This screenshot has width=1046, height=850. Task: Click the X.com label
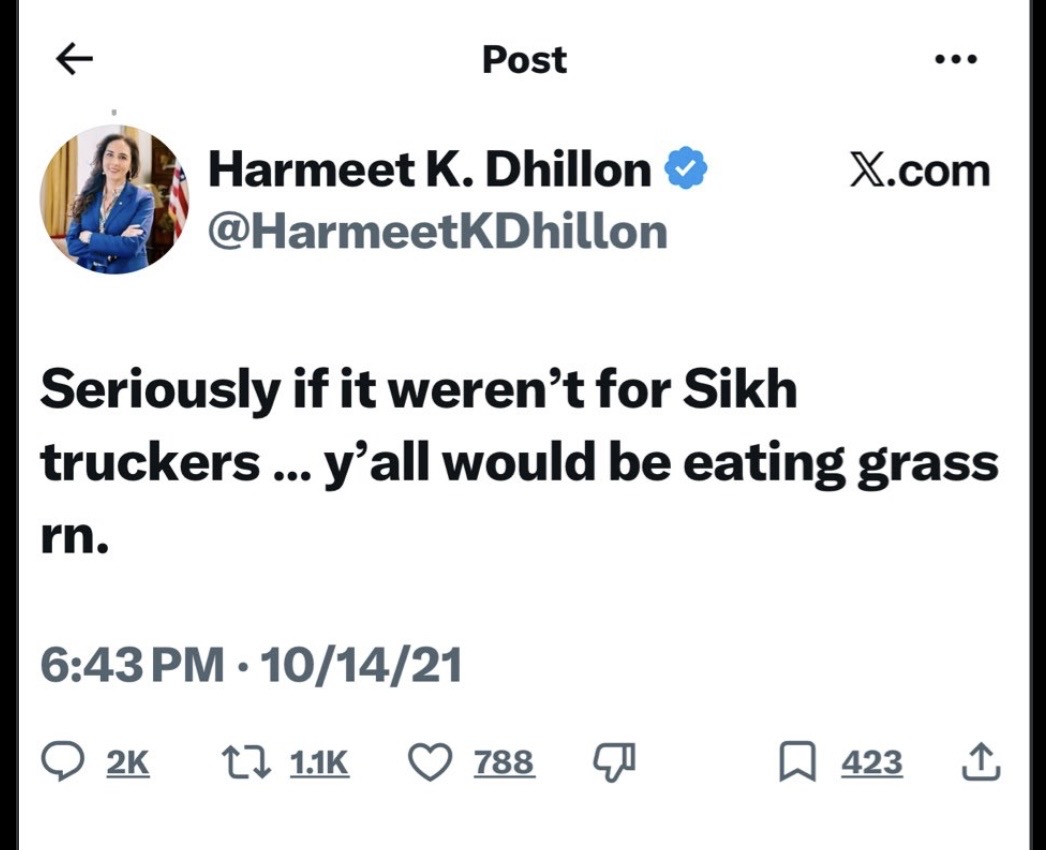click(x=920, y=171)
